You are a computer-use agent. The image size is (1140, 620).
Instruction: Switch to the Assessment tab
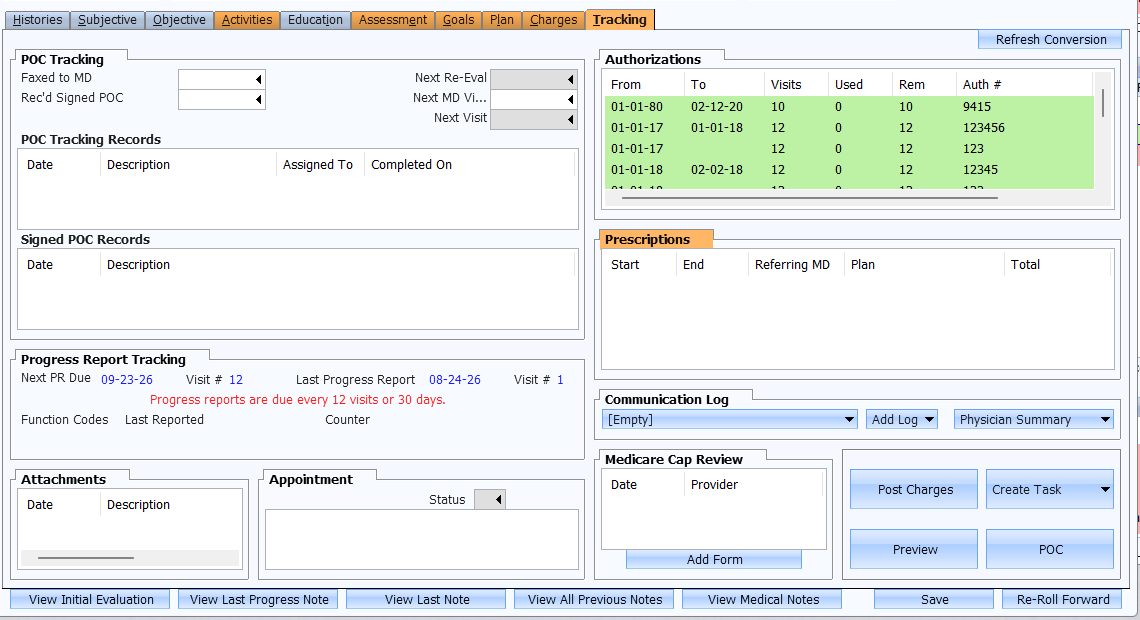click(393, 20)
